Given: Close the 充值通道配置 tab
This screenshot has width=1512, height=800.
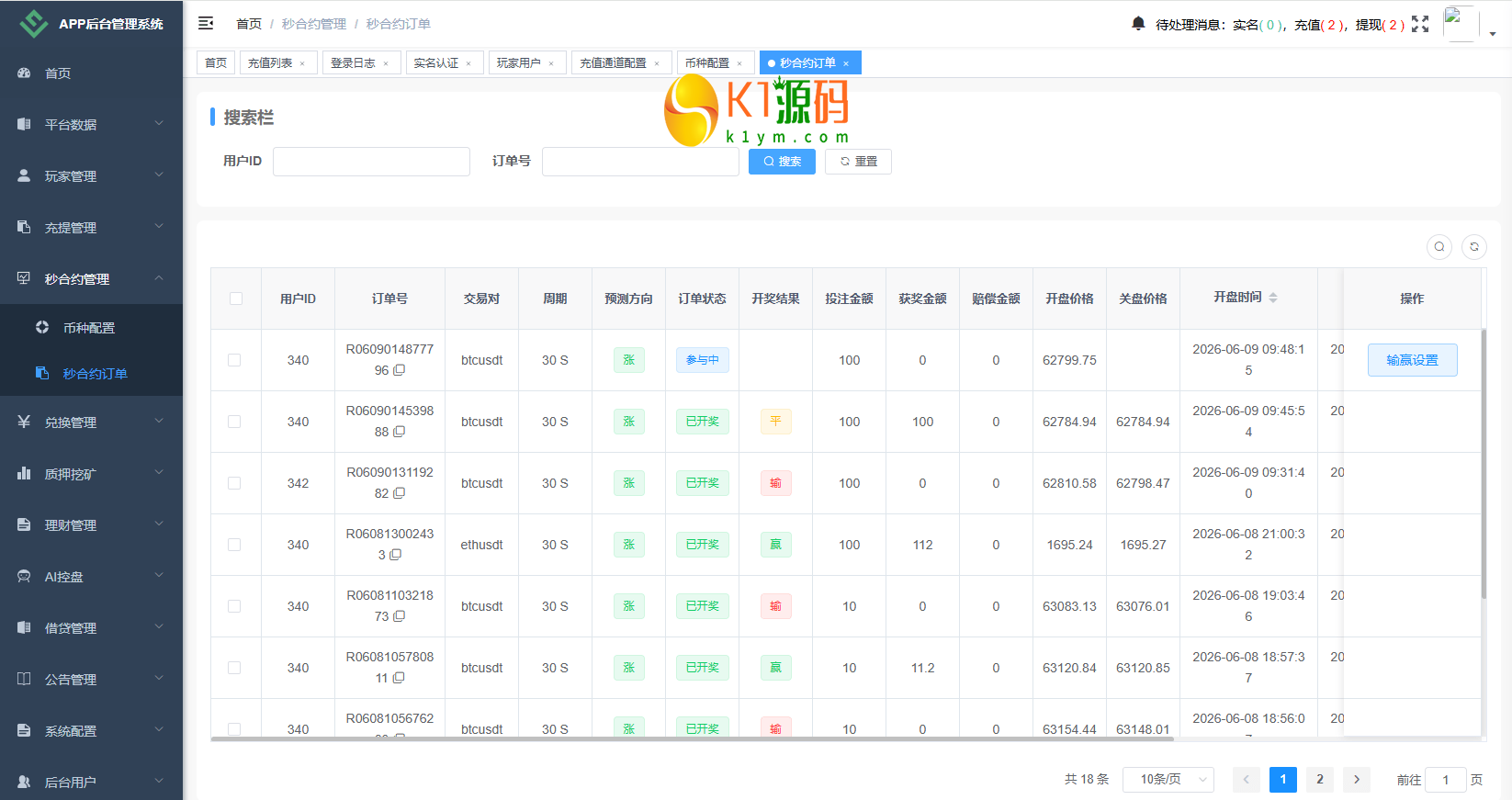Looking at the screenshot, I should coord(657,63).
